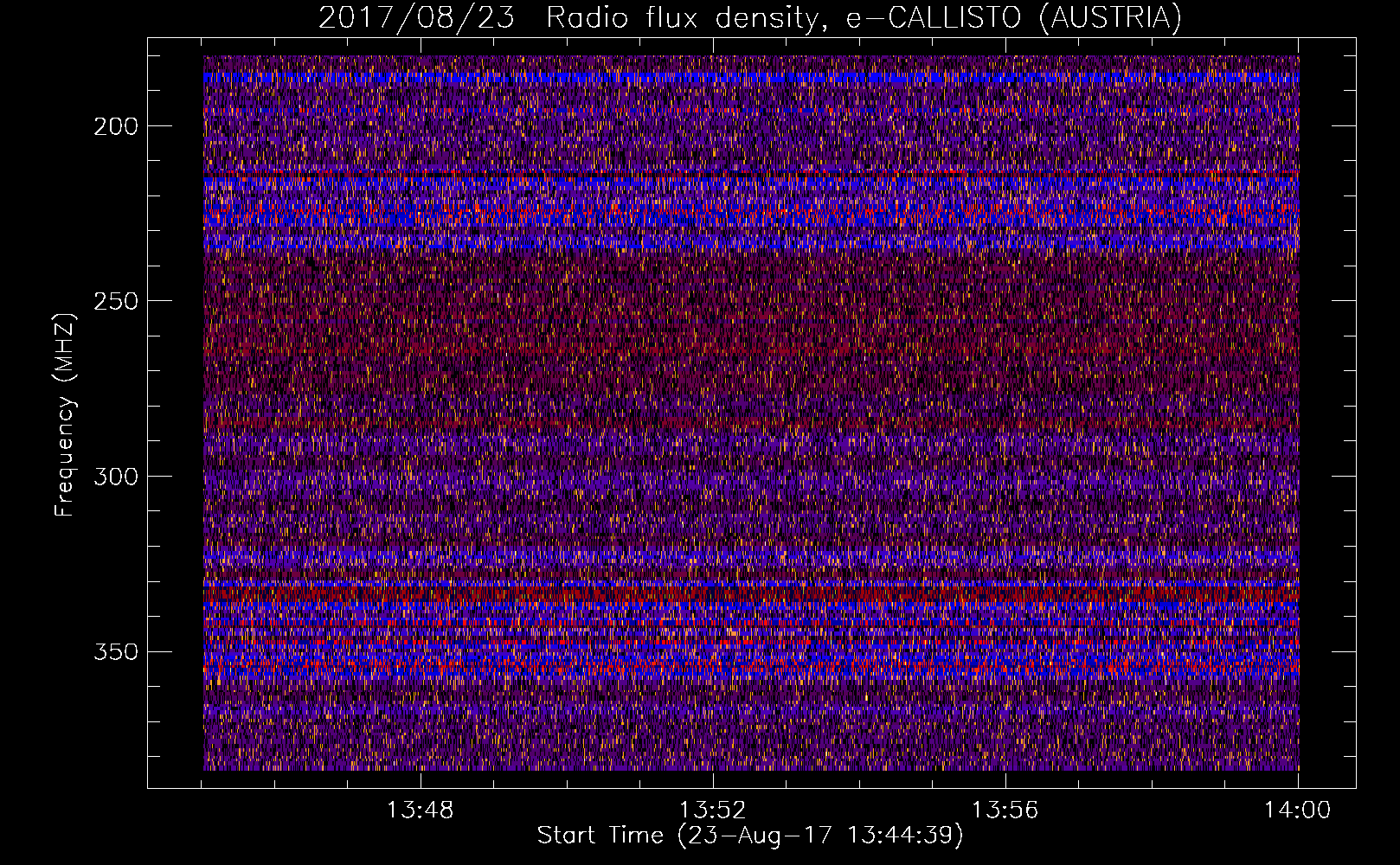The image size is (1400, 865).
Task: Click the 200 frequency tick label
Action: click(x=116, y=126)
